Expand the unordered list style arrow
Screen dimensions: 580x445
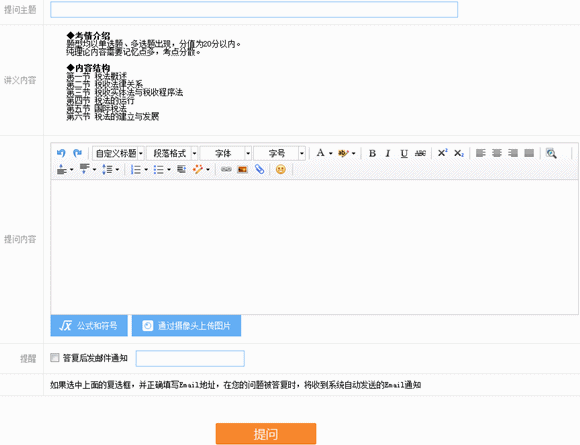click(x=169, y=169)
